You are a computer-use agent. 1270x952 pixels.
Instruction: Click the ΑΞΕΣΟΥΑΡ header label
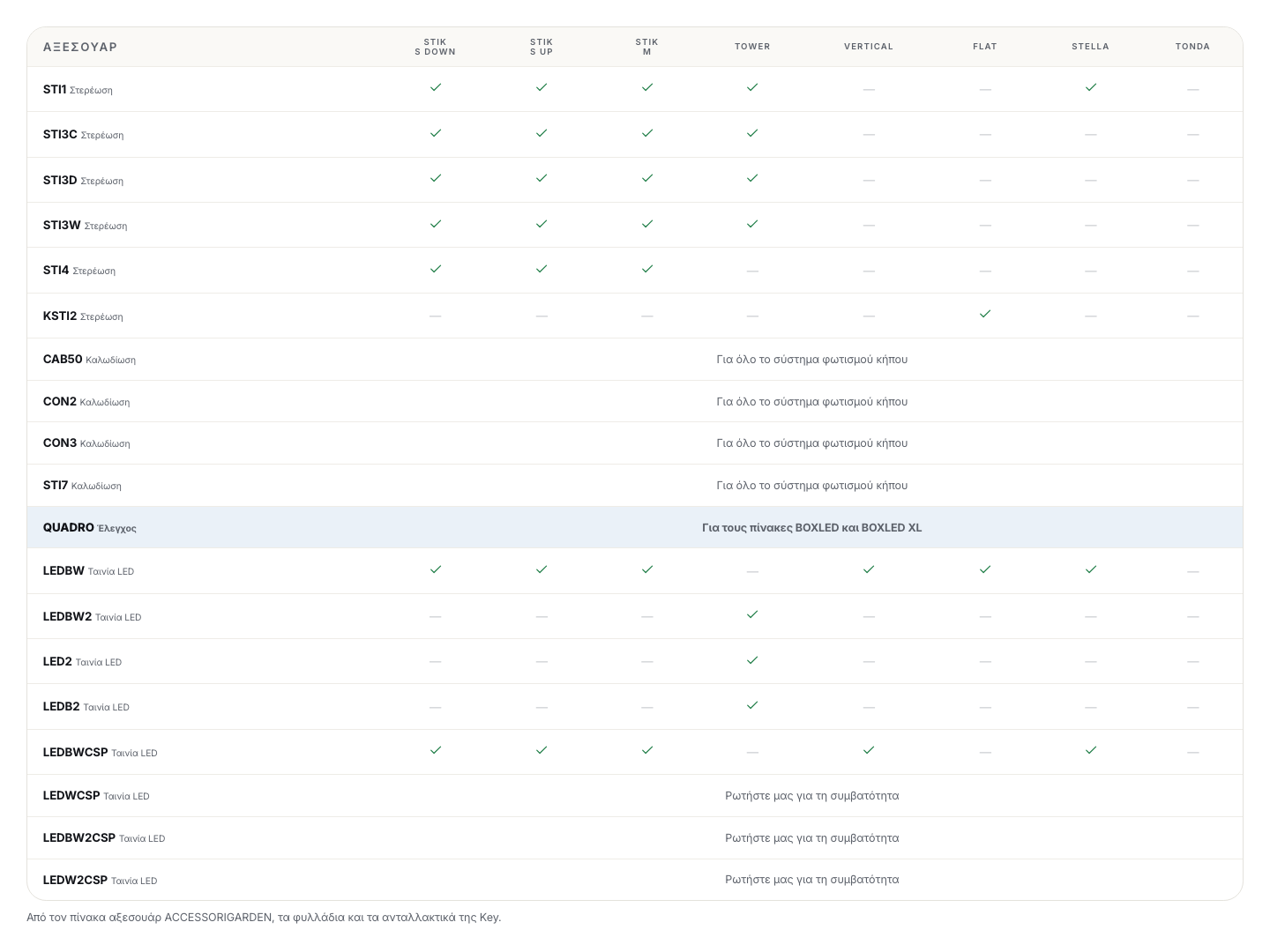click(x=80, y=47)
